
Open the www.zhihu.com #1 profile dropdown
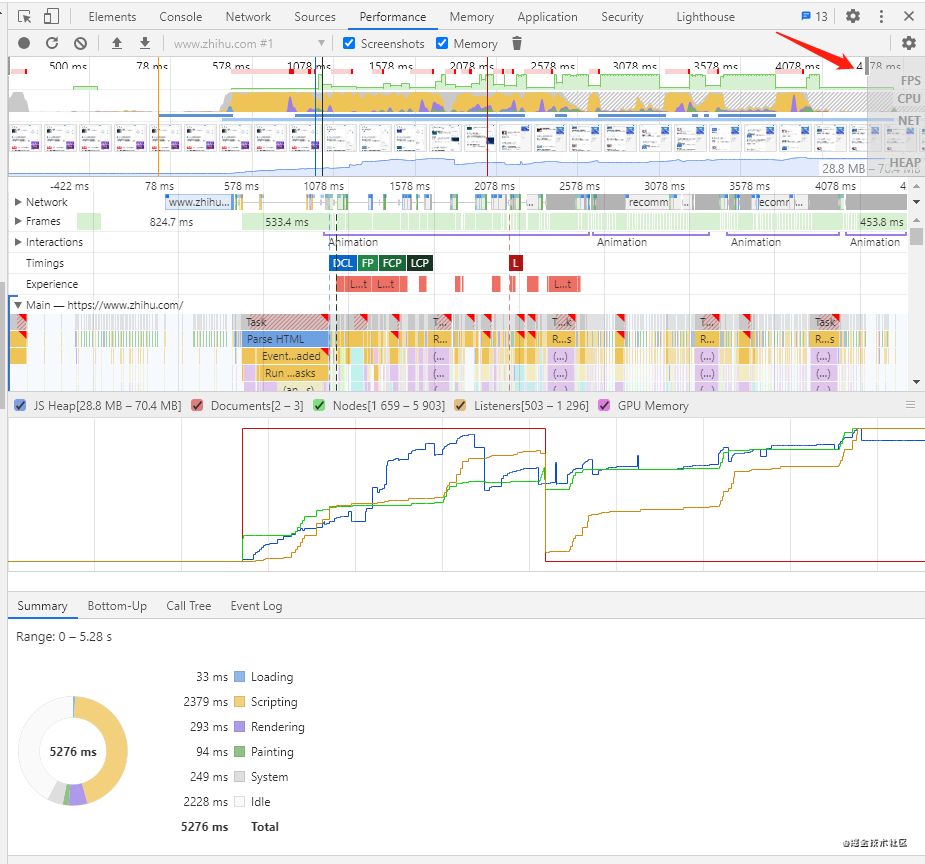tap(320, 43)
